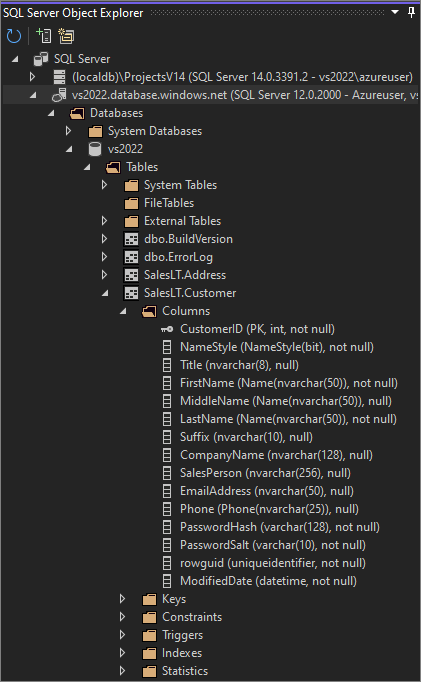The height and width of the screenshot is (682, 421).
Task: Click the Add SQL Server icon
Action: tap(43, 36)
